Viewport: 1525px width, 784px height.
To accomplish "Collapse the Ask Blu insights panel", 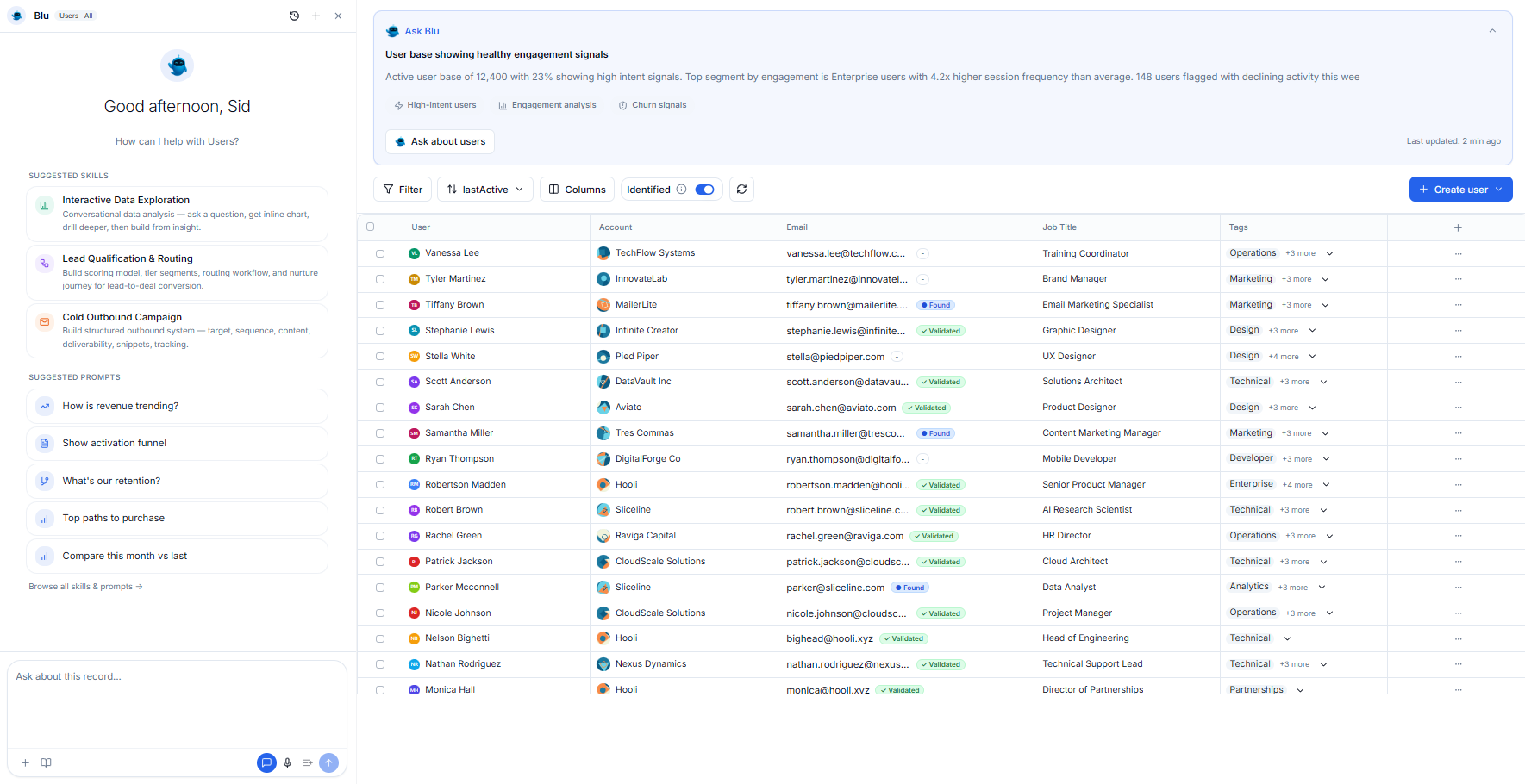I will (1492, 30).
